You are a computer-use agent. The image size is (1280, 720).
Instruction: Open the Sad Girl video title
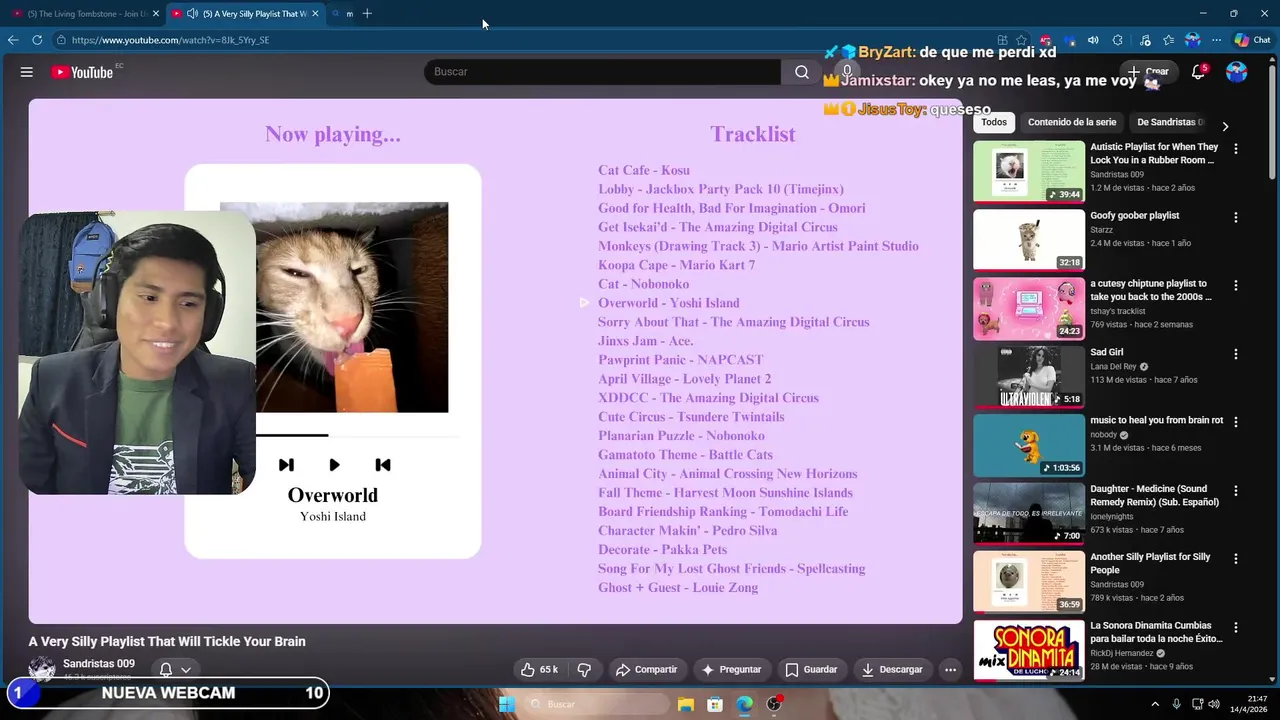[1106, 352]
